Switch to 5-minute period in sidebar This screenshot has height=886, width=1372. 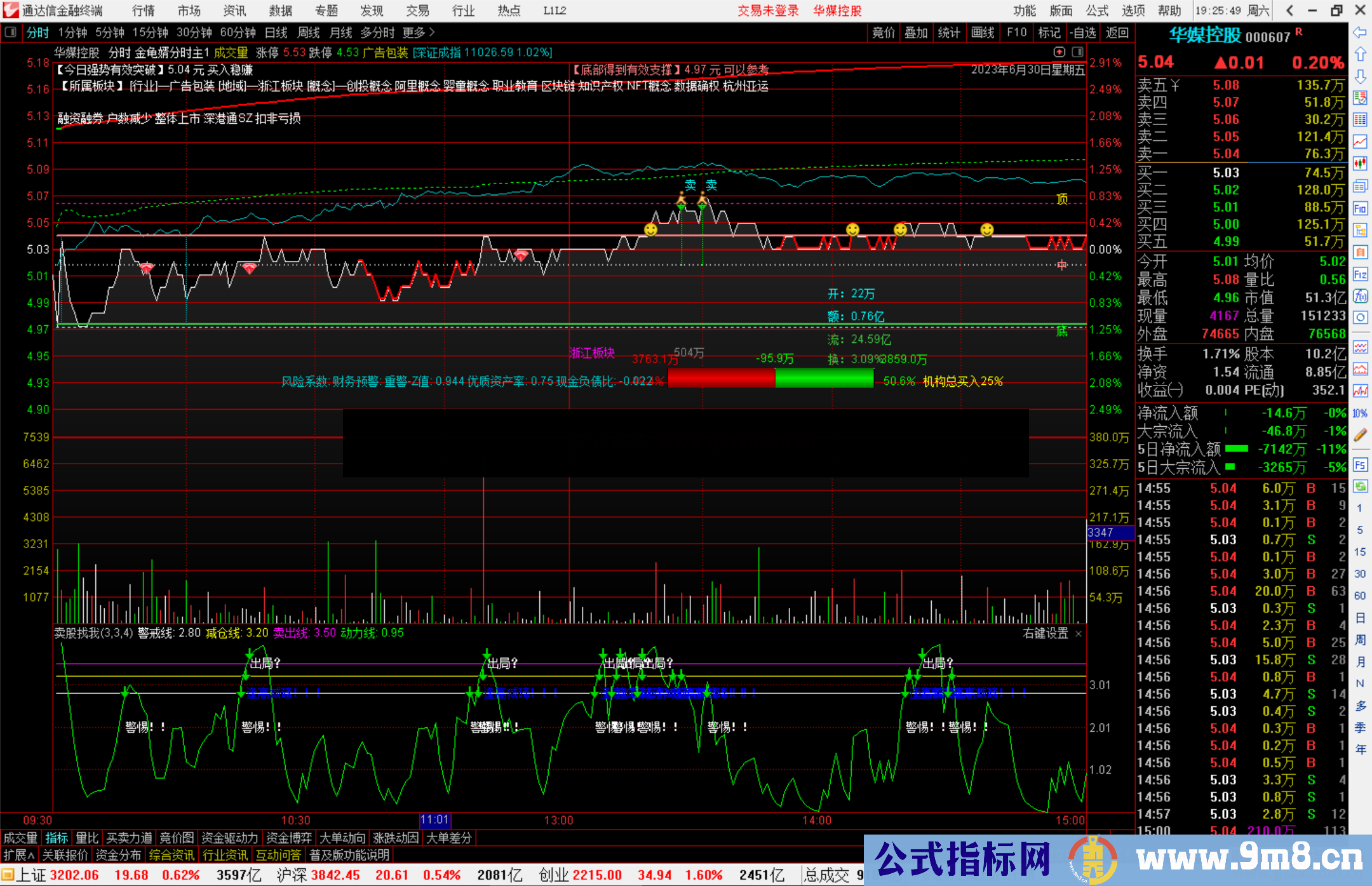(1360, 530)
